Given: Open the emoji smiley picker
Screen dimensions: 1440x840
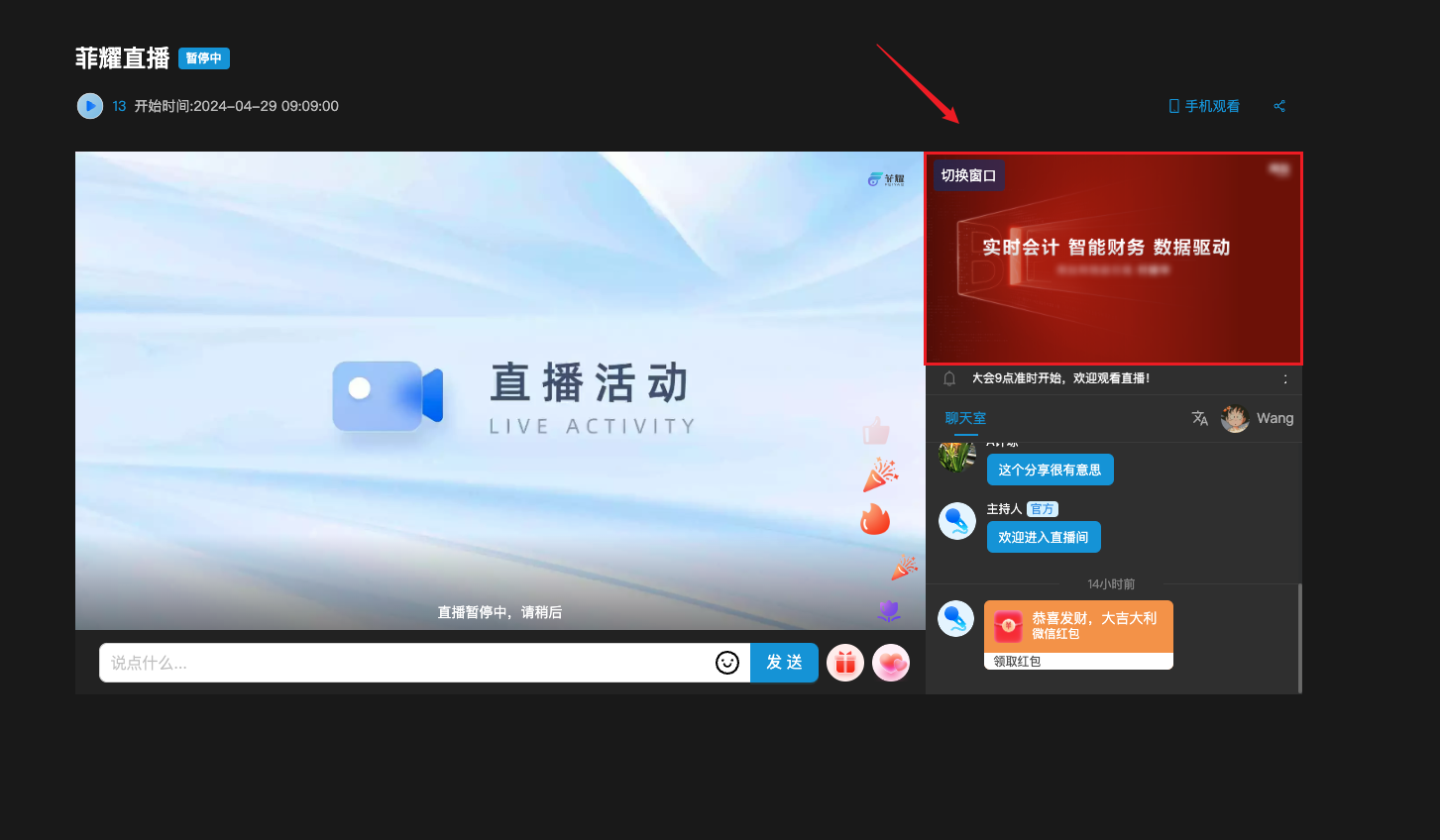Looking at the screenshot, I should point(727,663).
